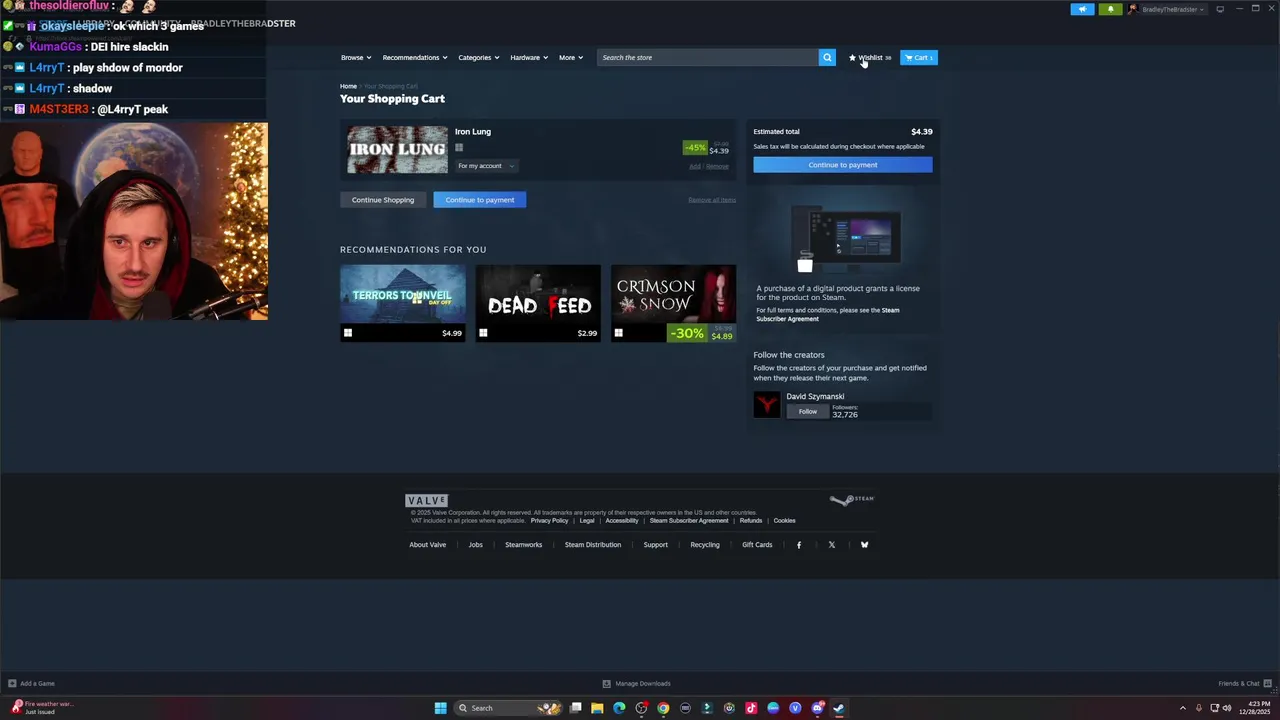This screenshot has width=1280, height=720.
Task: Open the 'For my account' dropdown
Action: click(x=485, y=166)
